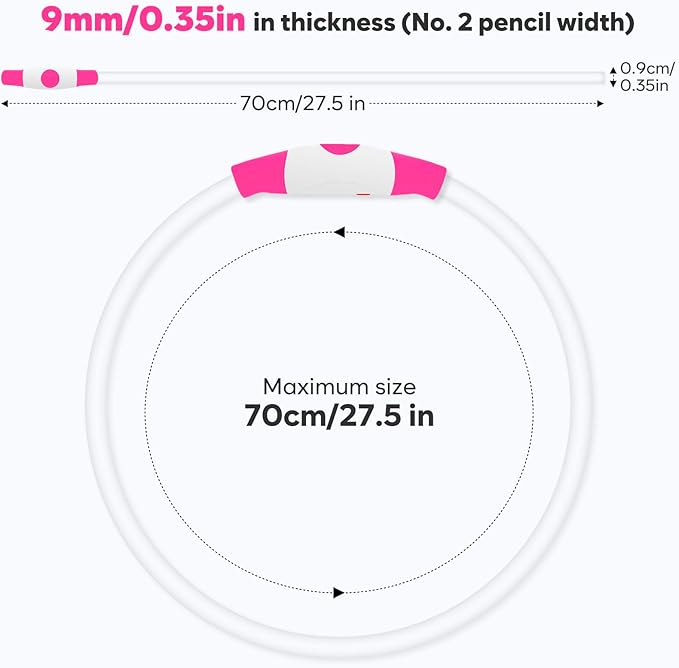Screen dimensions: 679x668
Task: Click the 70cm/27.5 in label under the straight collar
Action: pyautogui.click(x=304, y=102)
